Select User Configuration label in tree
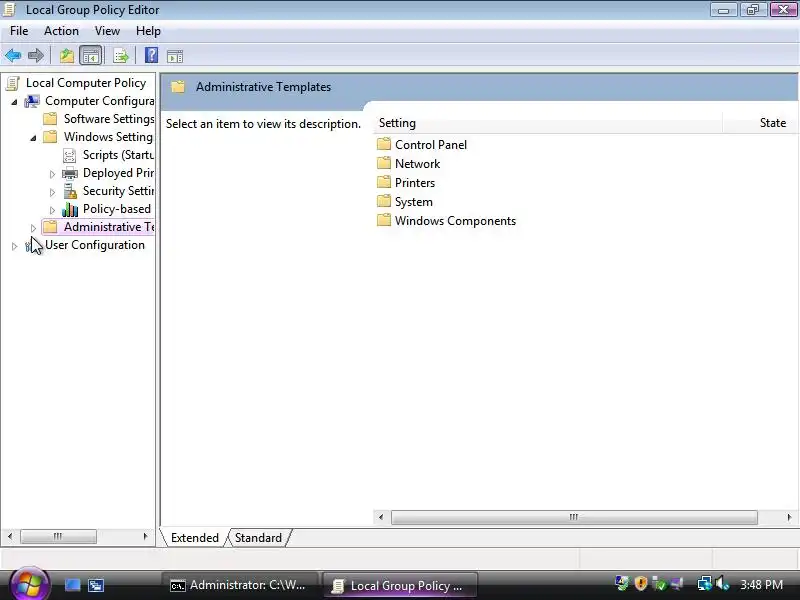Viewport: 800px width, 600px height. click(x=94, y=245)
